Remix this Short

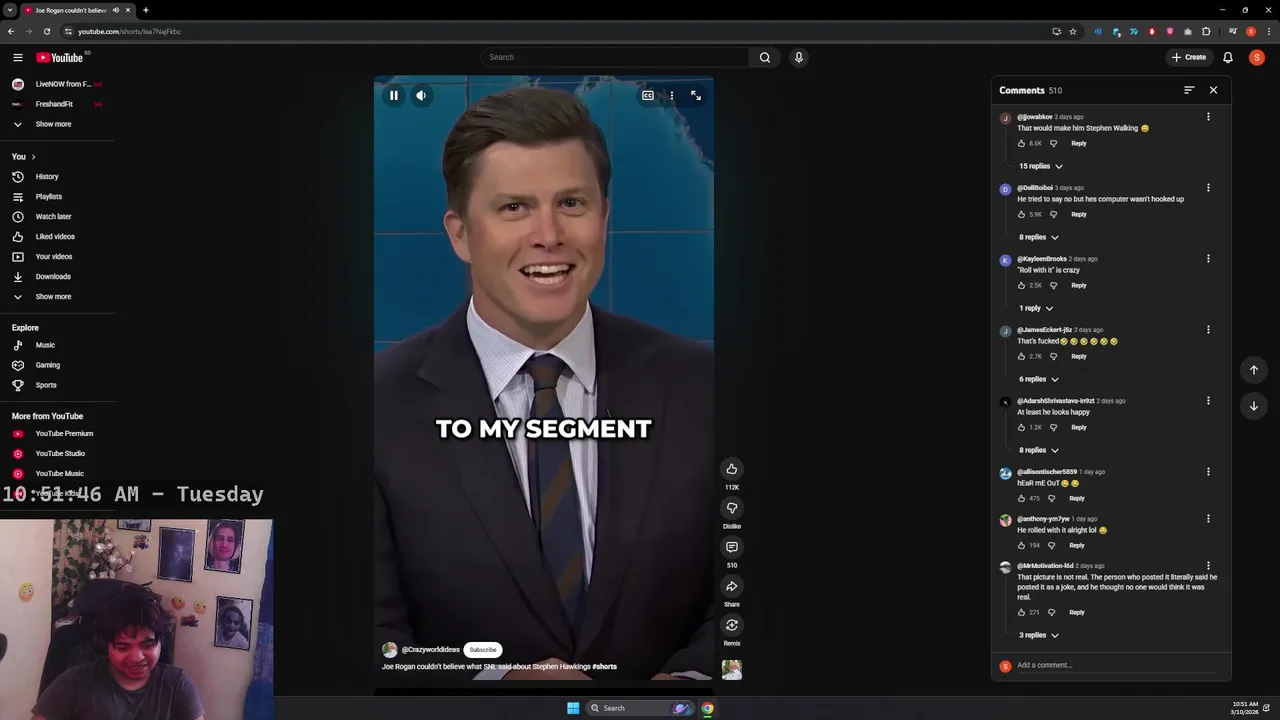click(732, 625)
